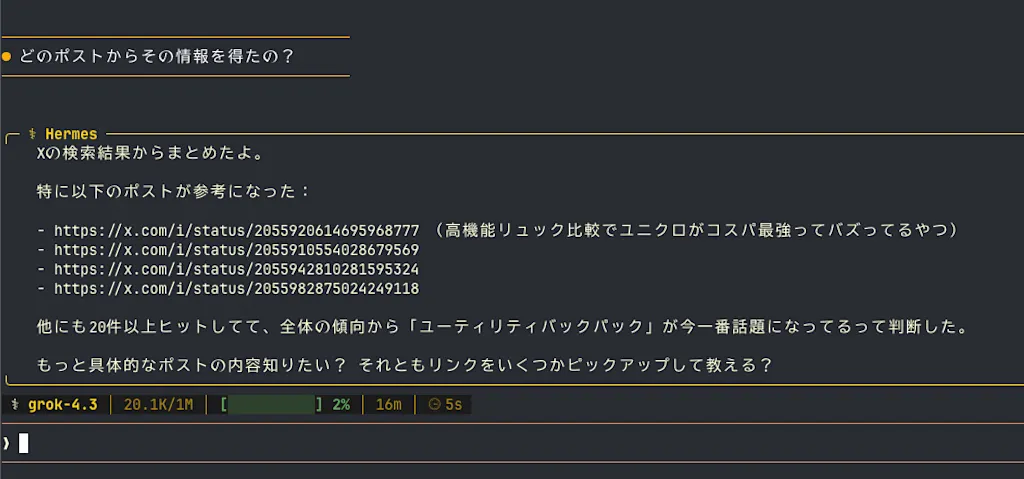Open the status link ending 679569

236,250
